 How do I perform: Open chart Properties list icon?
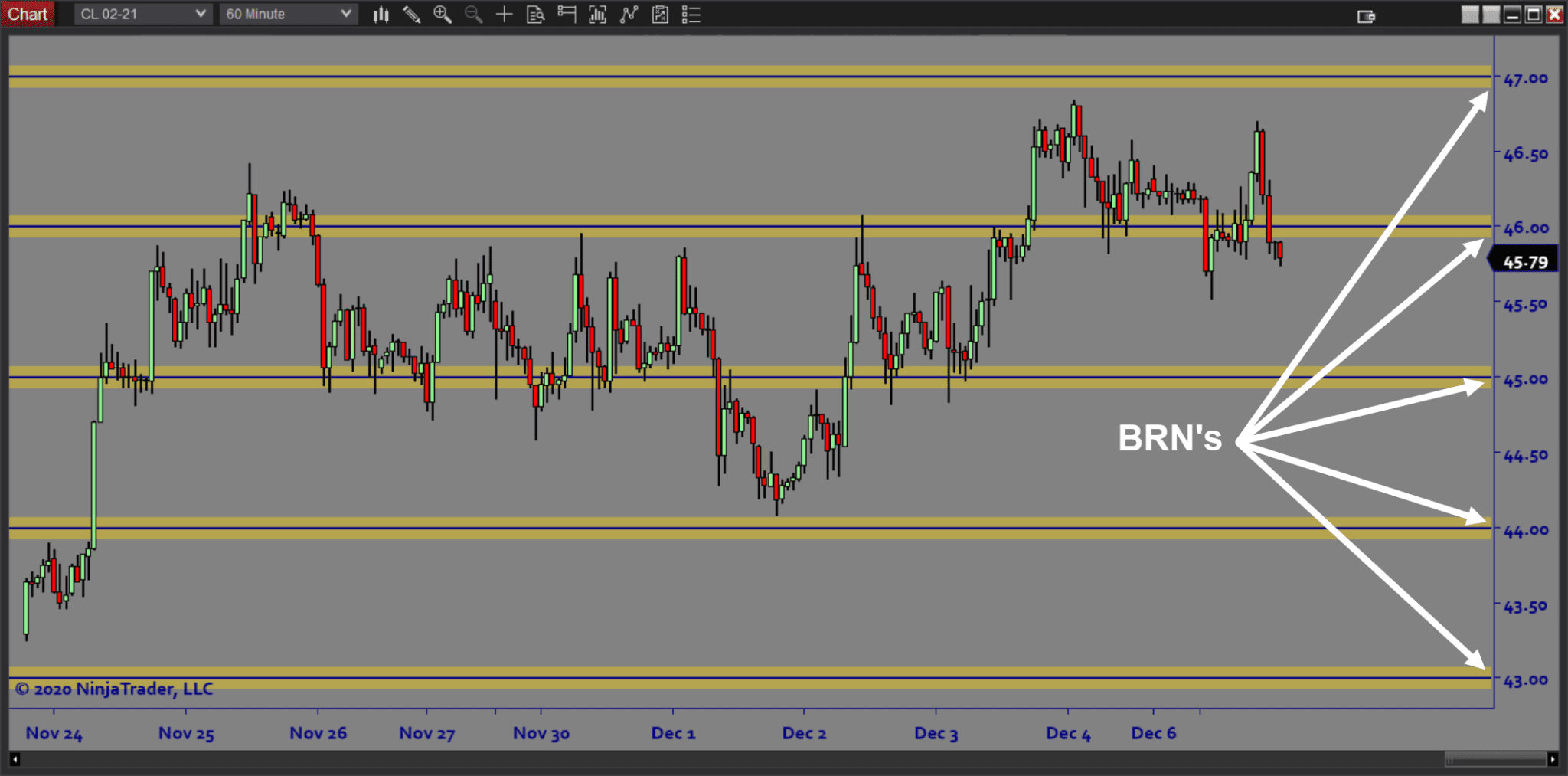click(x=691, y=15)
